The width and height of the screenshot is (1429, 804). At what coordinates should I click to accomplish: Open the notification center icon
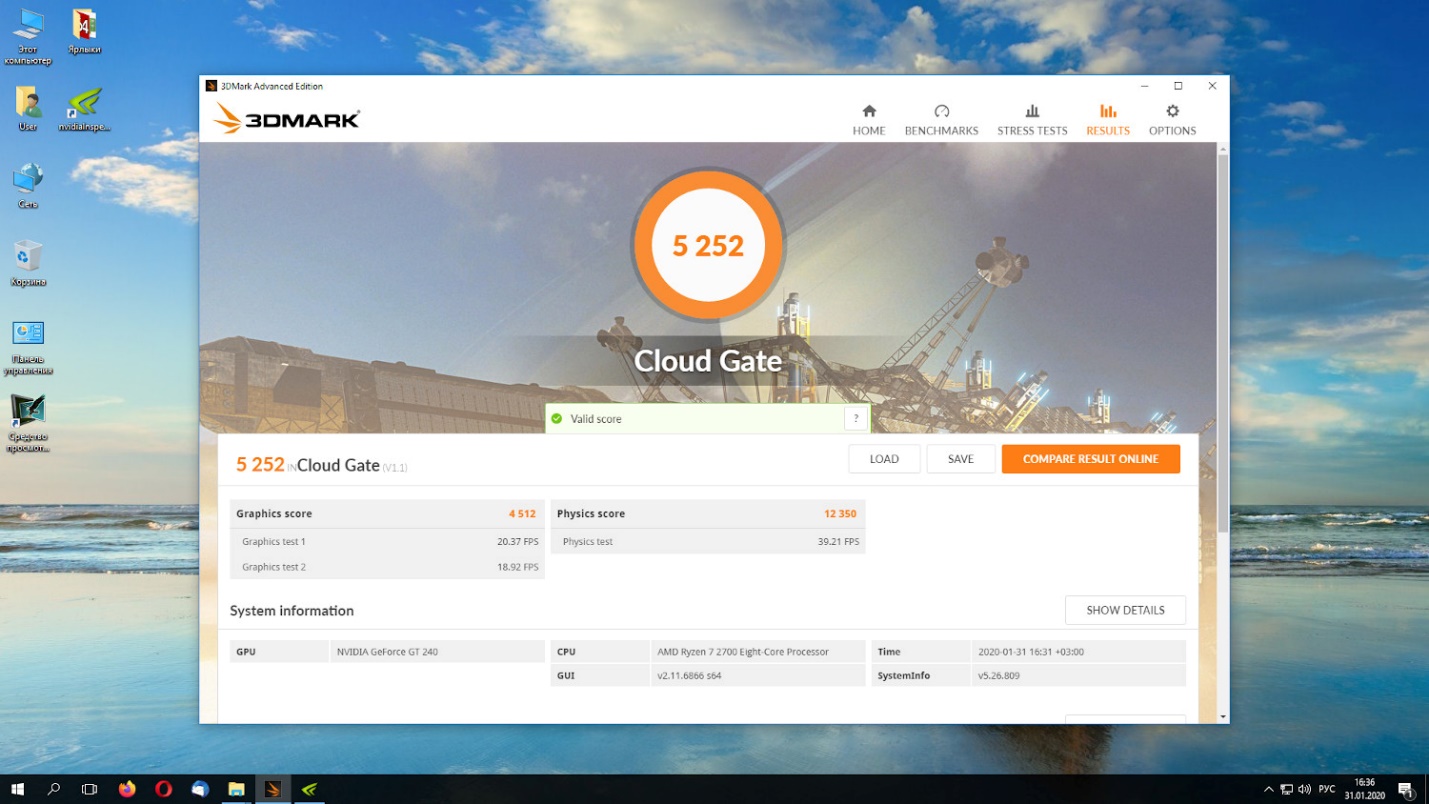click(x=1405, y=789)
